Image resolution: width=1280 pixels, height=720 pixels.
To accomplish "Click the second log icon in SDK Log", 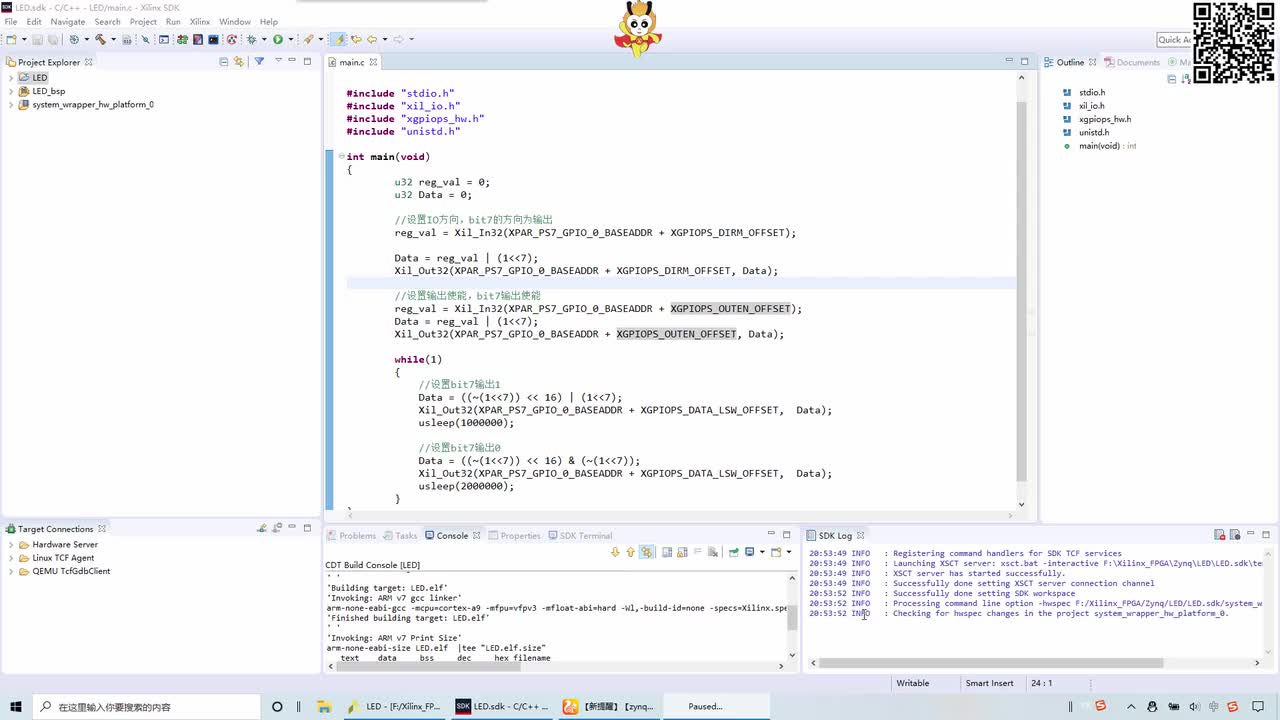I will click(x=1235, y=535).
